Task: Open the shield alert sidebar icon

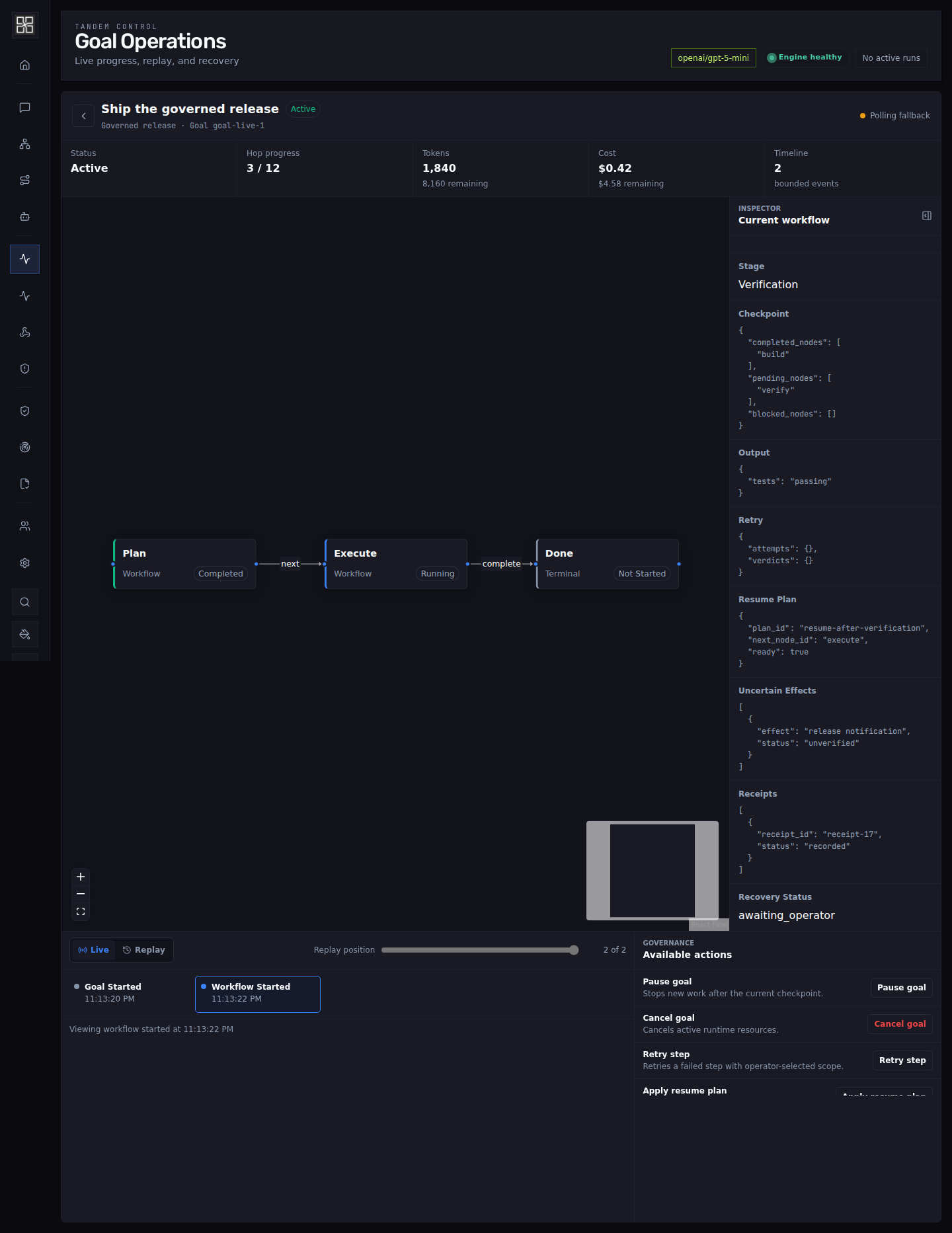Action: [x=24, y=369]
